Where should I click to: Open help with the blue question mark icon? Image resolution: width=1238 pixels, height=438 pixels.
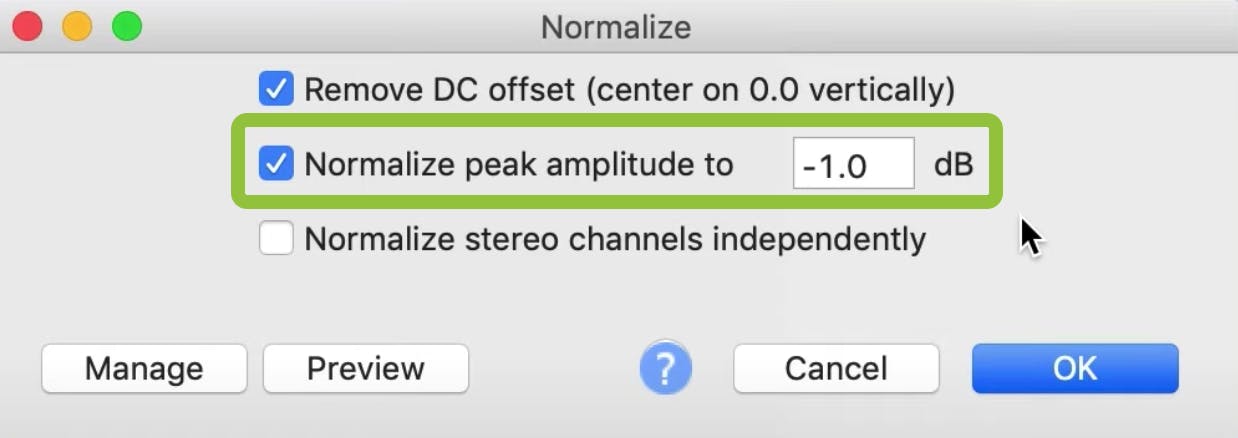(x=665, y=369)
